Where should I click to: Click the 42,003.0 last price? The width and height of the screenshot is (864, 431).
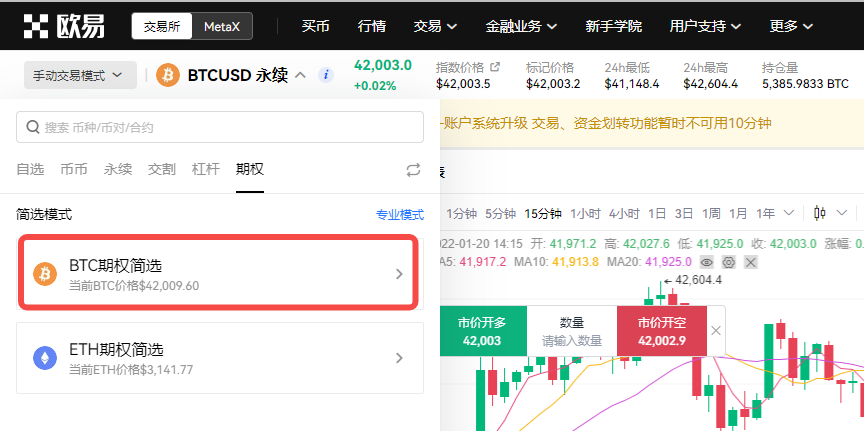pyautogui.click(x=382, y=66)
